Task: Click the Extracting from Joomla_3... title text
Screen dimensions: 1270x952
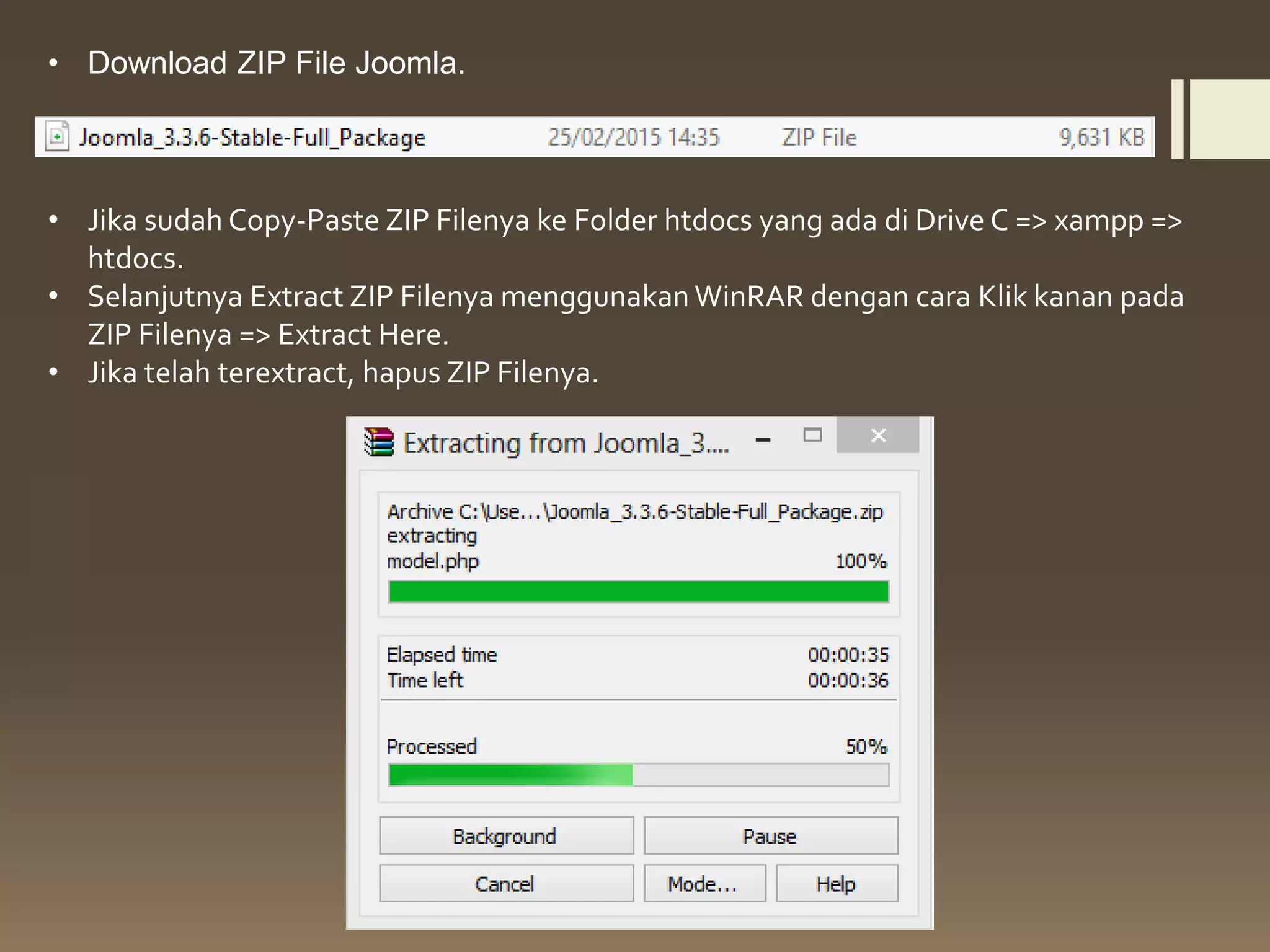Action: point(566,444)
